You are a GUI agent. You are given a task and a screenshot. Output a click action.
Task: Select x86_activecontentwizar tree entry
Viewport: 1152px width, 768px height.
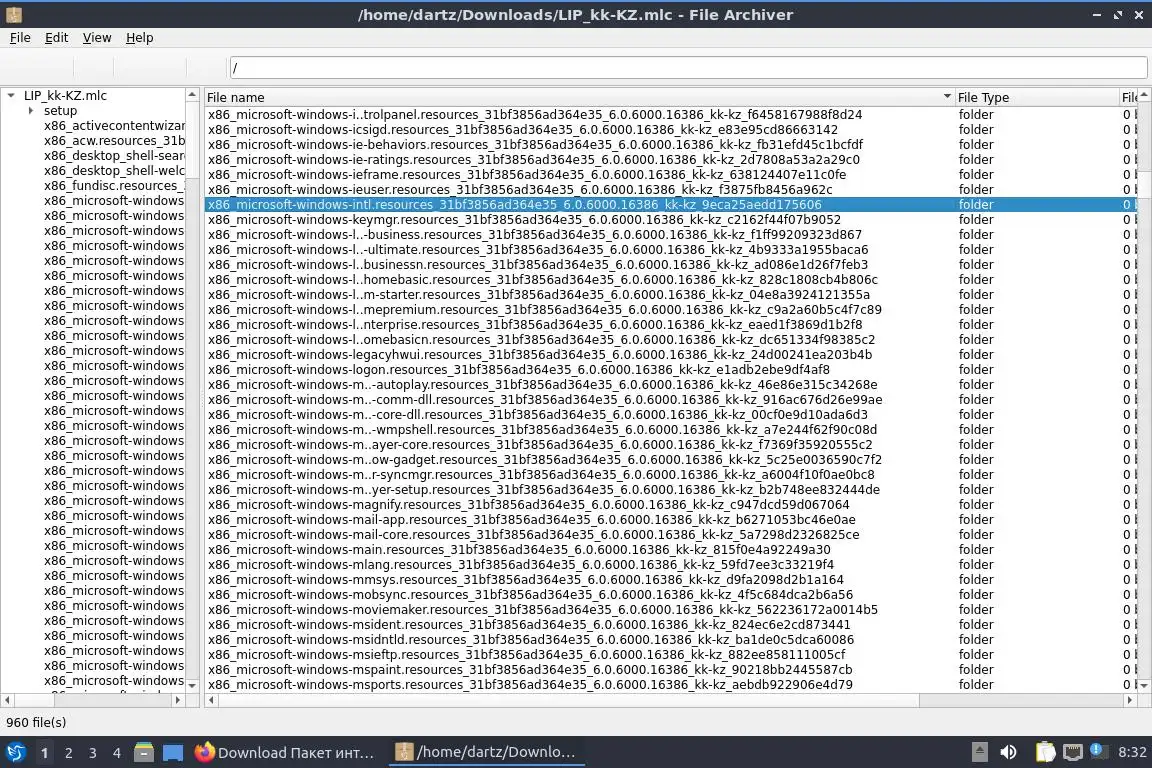(114, 126)
